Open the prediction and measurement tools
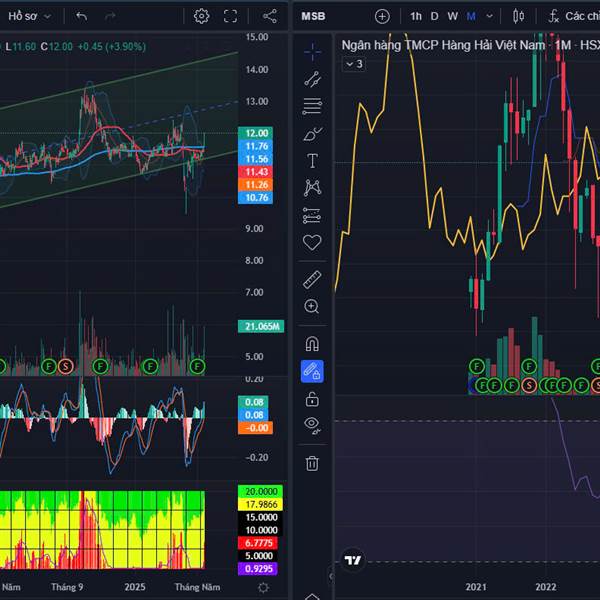This screenshot has width=600, height=600. point(311,215)
